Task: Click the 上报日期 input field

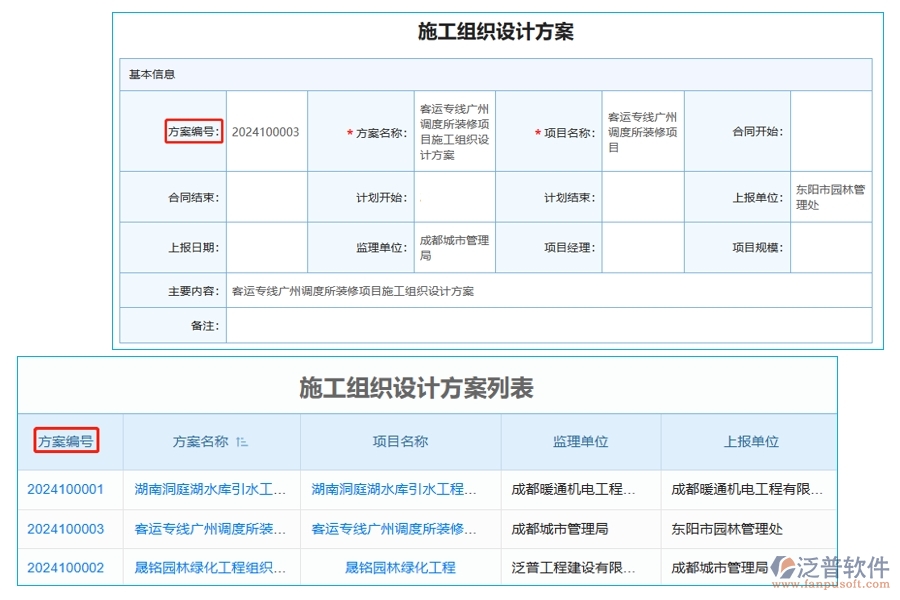Action: (265, 247)
